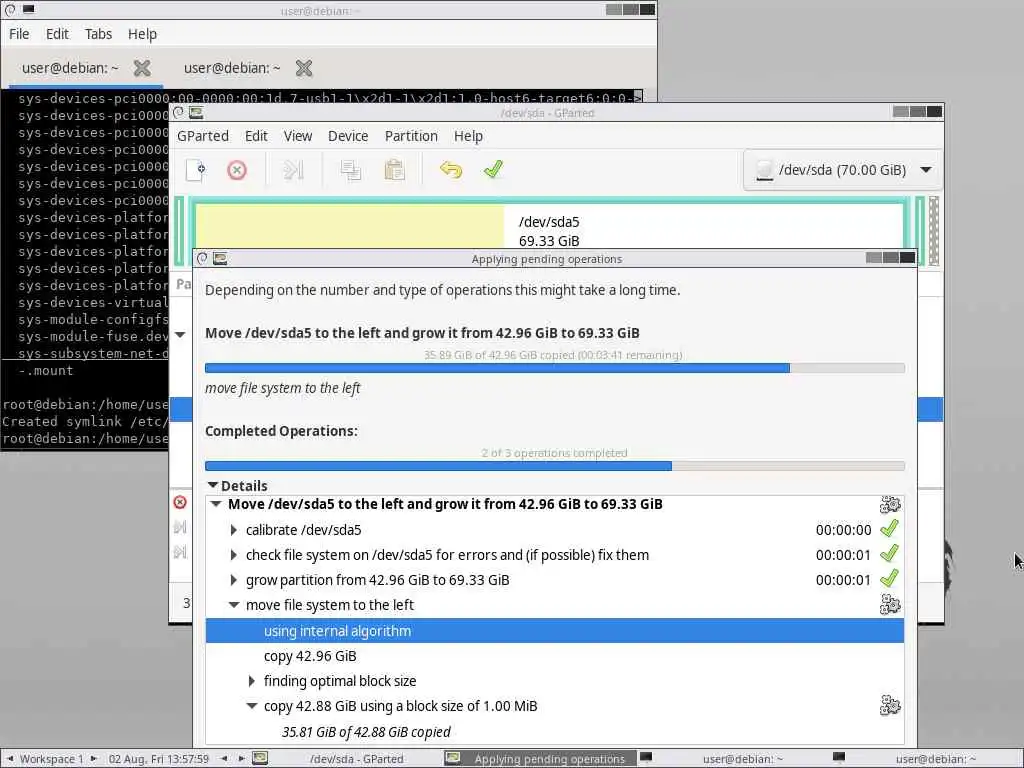Click the Copy partition toolbar icon
Image resolution: width=1024 pixels, height=768 pixels.
click(x=351, y=170)
